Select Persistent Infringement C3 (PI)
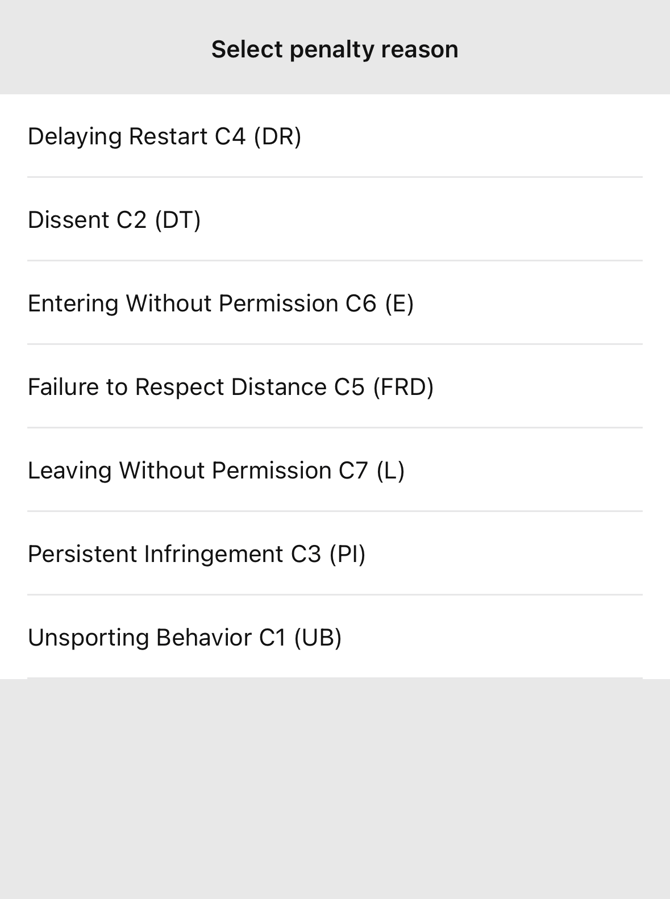The image size is (670, 899). (335, 553)
